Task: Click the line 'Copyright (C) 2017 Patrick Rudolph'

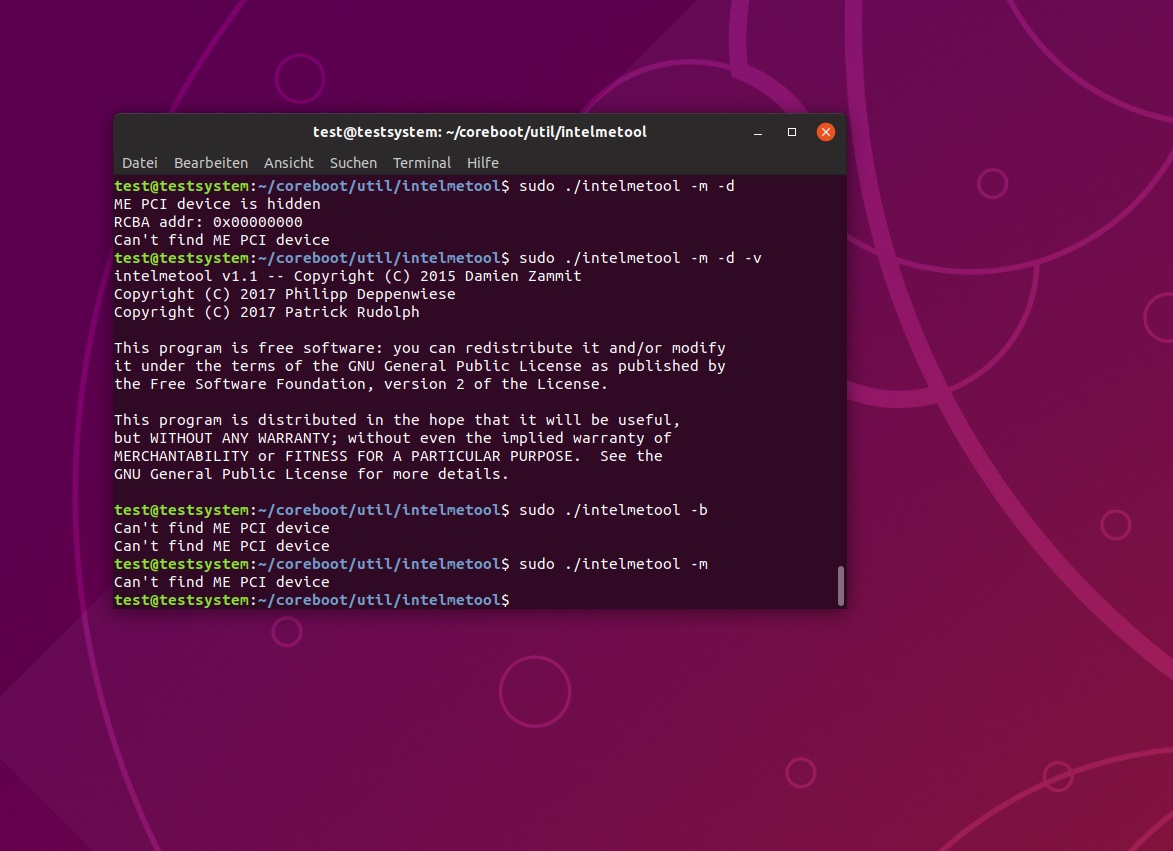Action: click(x=266, y=312)
